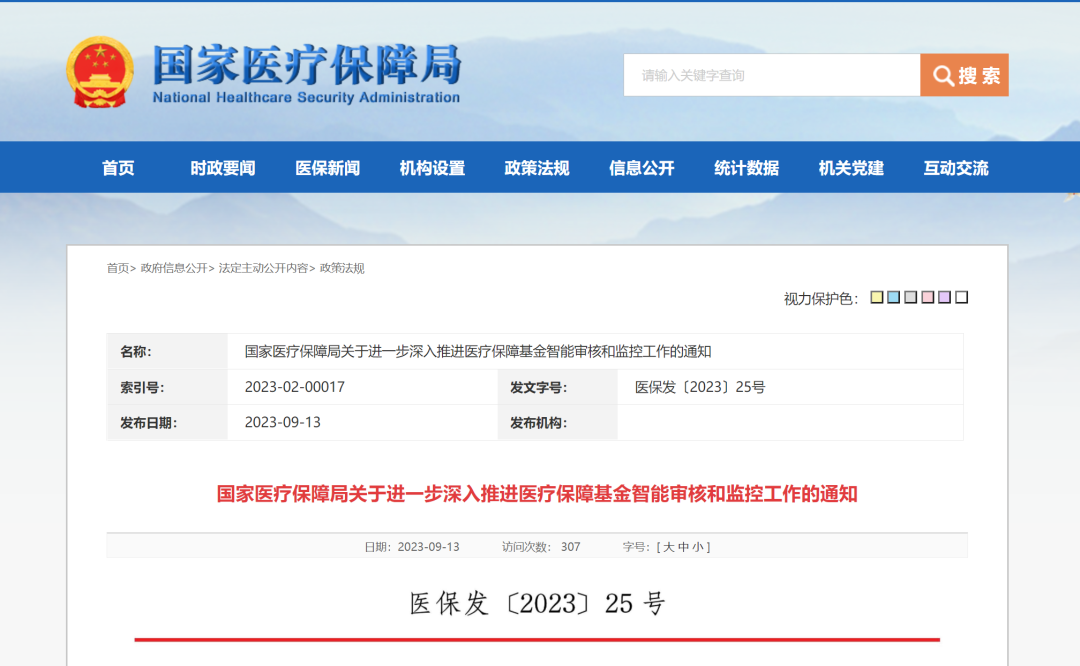This screenshot has height=666, width=1080.
Task: Open 统计数据 from the navigation bar
Action: (747, 168)
